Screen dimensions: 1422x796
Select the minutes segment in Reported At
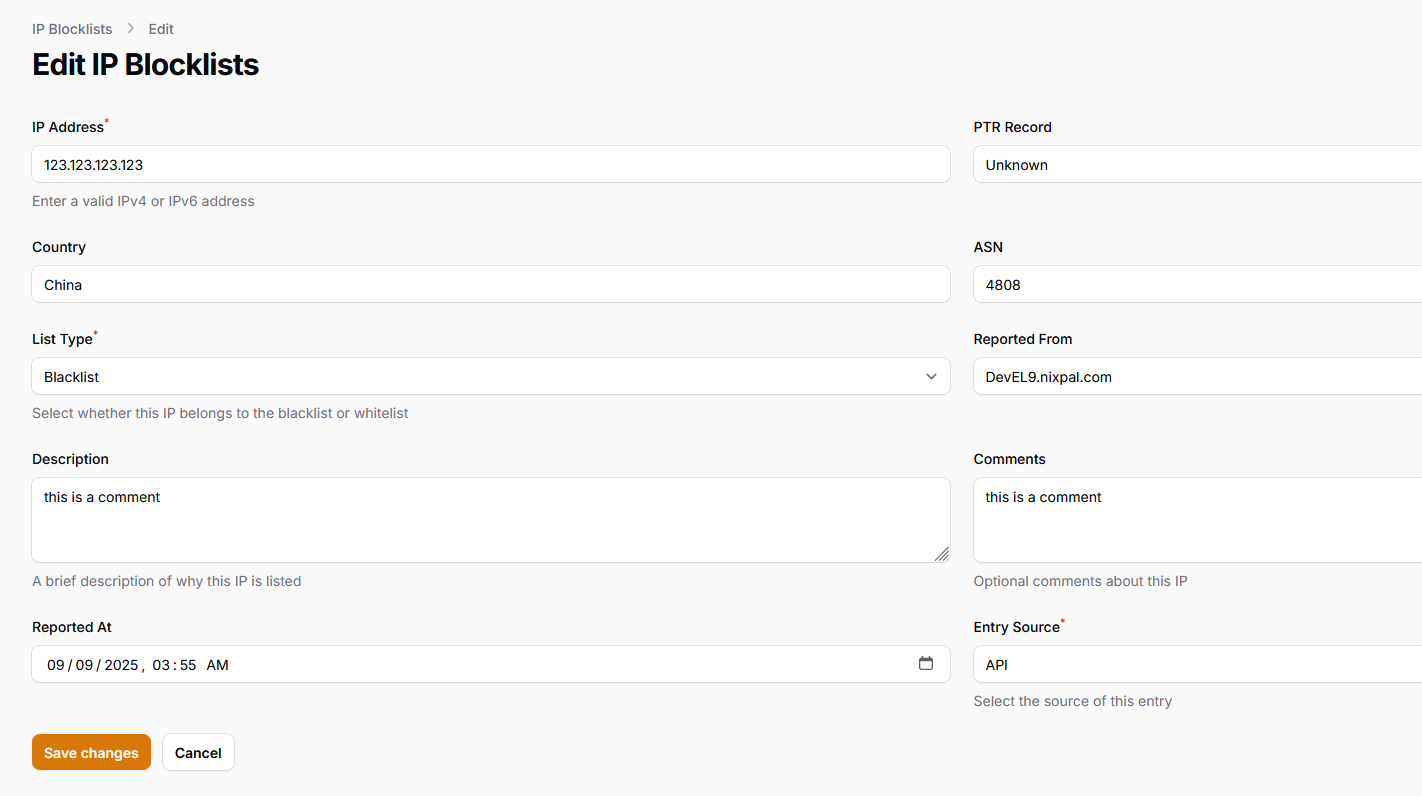[x=187, y=665]
